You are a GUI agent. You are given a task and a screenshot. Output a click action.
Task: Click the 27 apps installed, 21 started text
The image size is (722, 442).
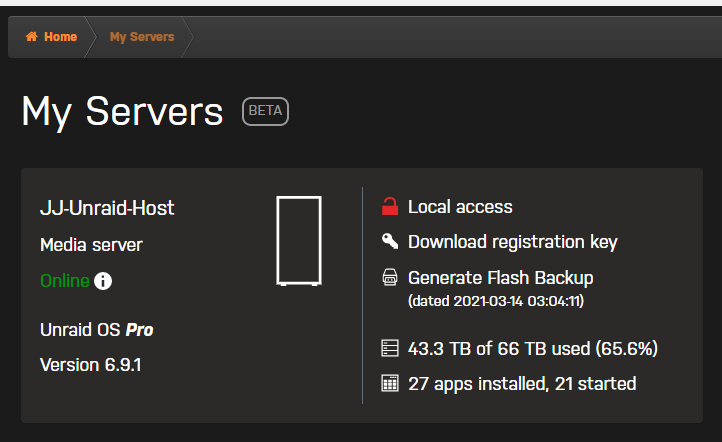click(x=522, y=384)
